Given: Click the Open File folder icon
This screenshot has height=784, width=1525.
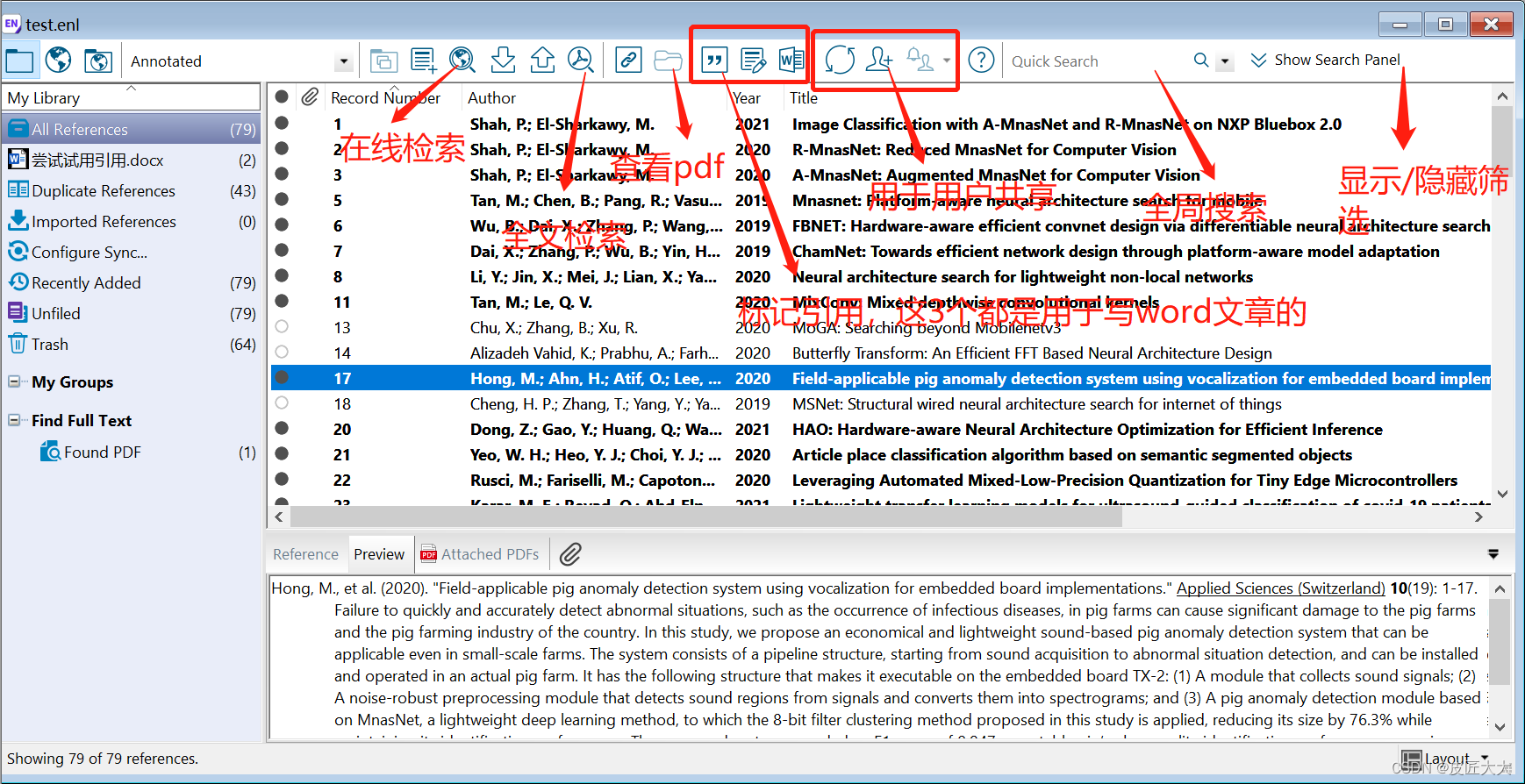Looking at the screenshot, I should point(668,61).
